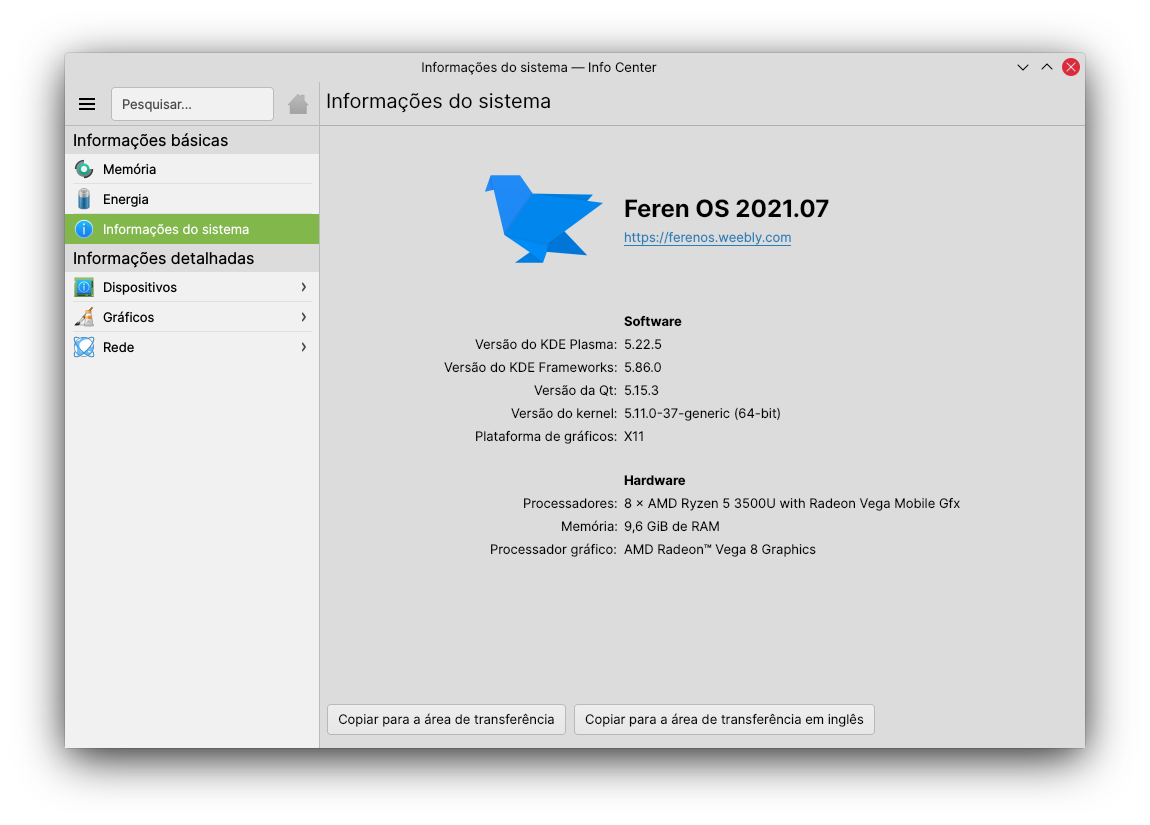Click the copy in English (em inglês) button
This screenshot has width=1150, height=825.
[724, 719]
